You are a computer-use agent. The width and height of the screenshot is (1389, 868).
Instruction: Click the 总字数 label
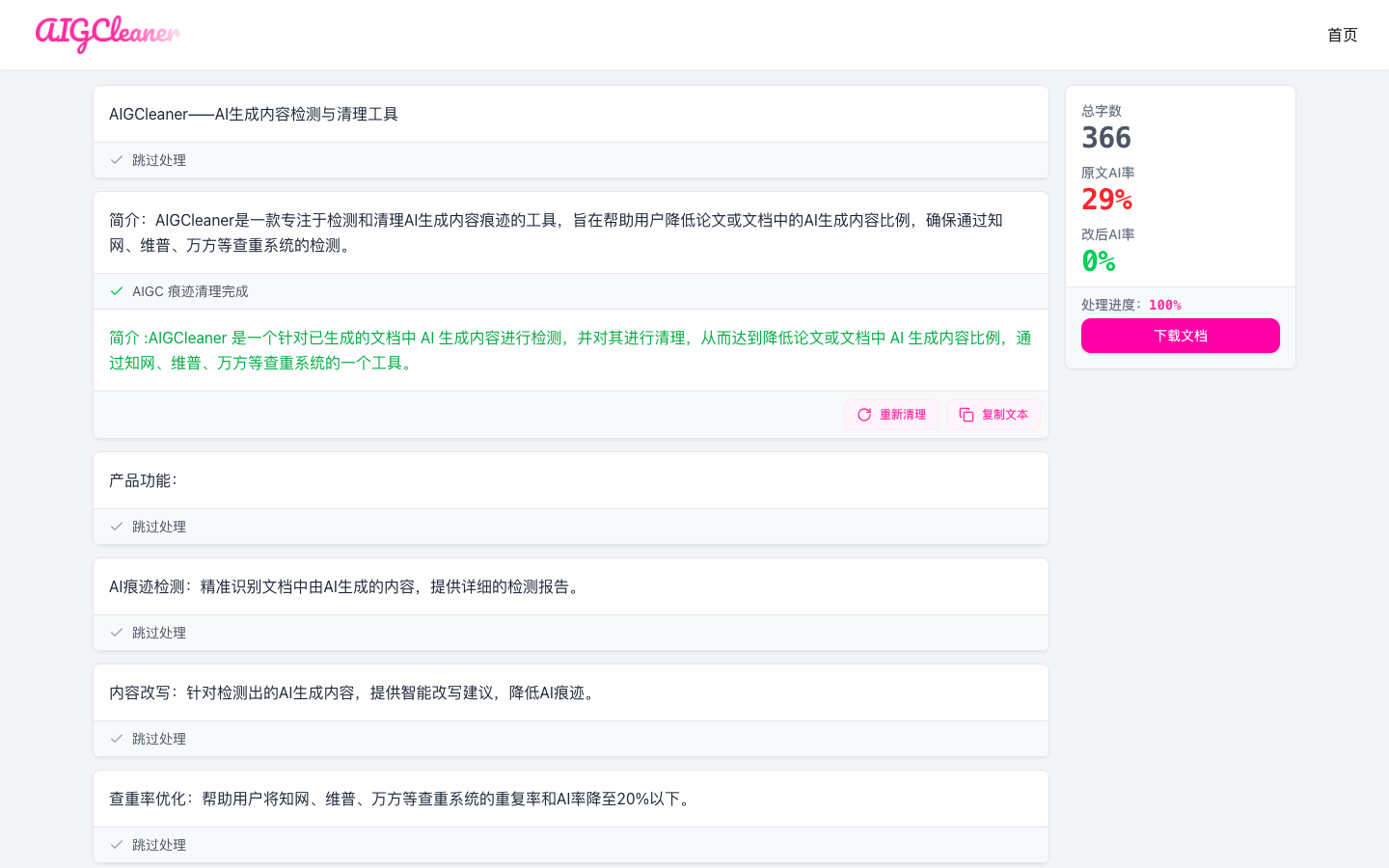tap(1102, 111)
